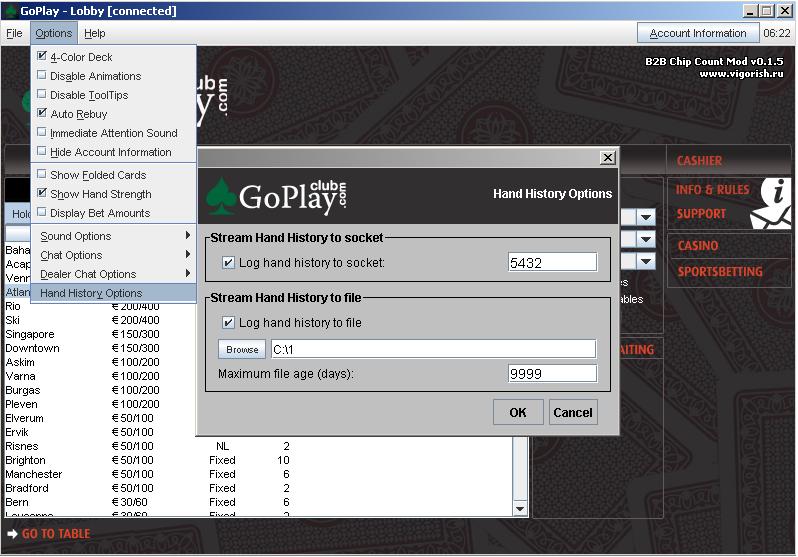The height and width of the screenshot is (557, 798).
Task: Click the GO TO TABLE arrow icon
Action: click(x=12, y=534)
